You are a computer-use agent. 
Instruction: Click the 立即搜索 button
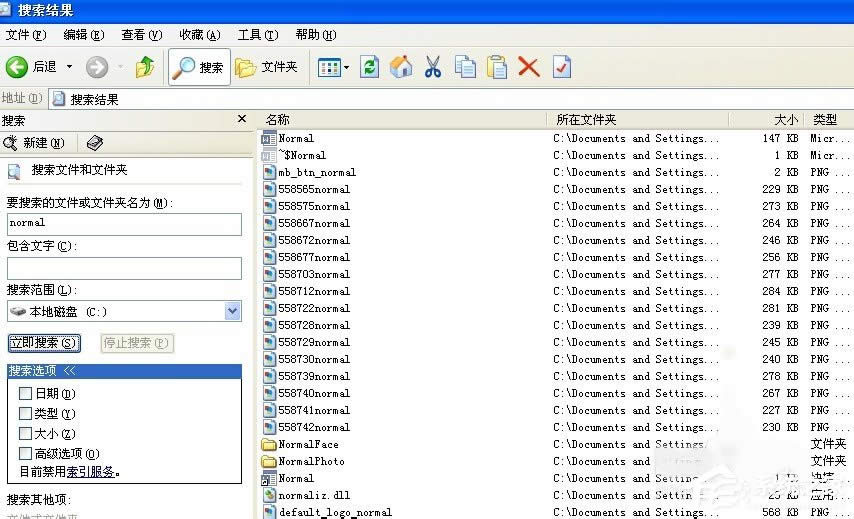43,343
